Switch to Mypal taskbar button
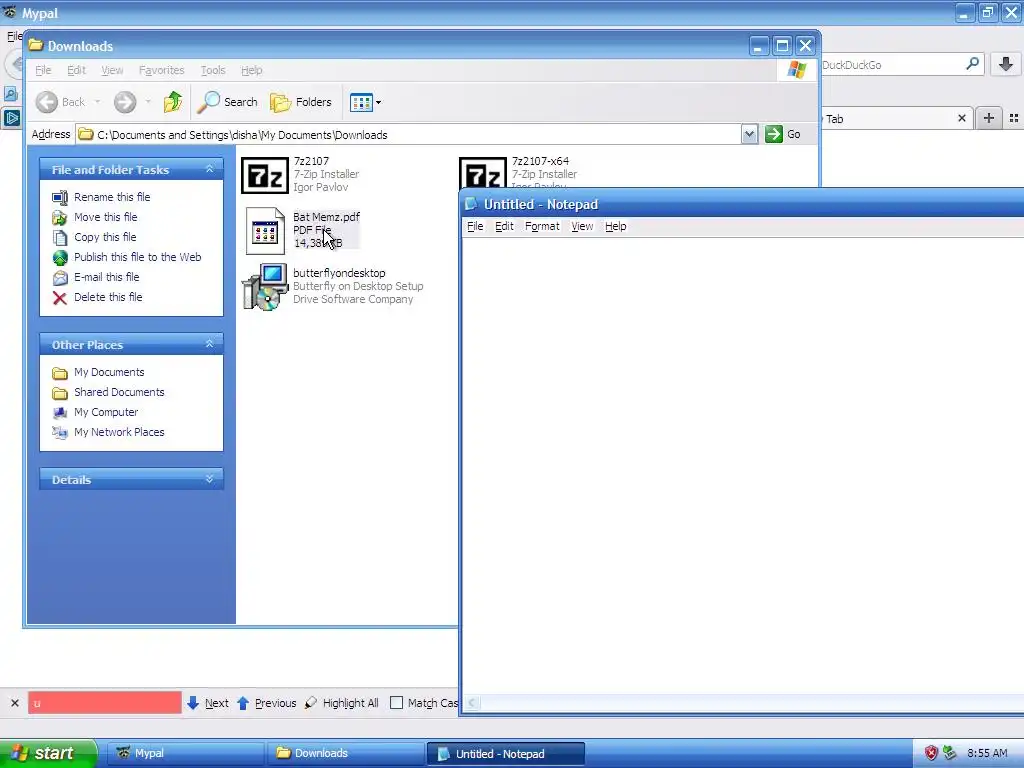The height and width of the screenshot is (768, 1024). tap(185, 753)
